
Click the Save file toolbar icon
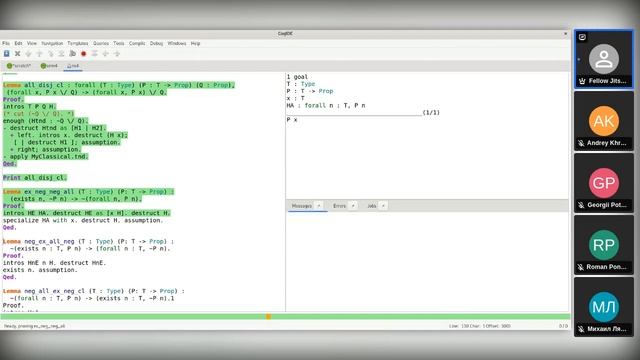(7, 53)
